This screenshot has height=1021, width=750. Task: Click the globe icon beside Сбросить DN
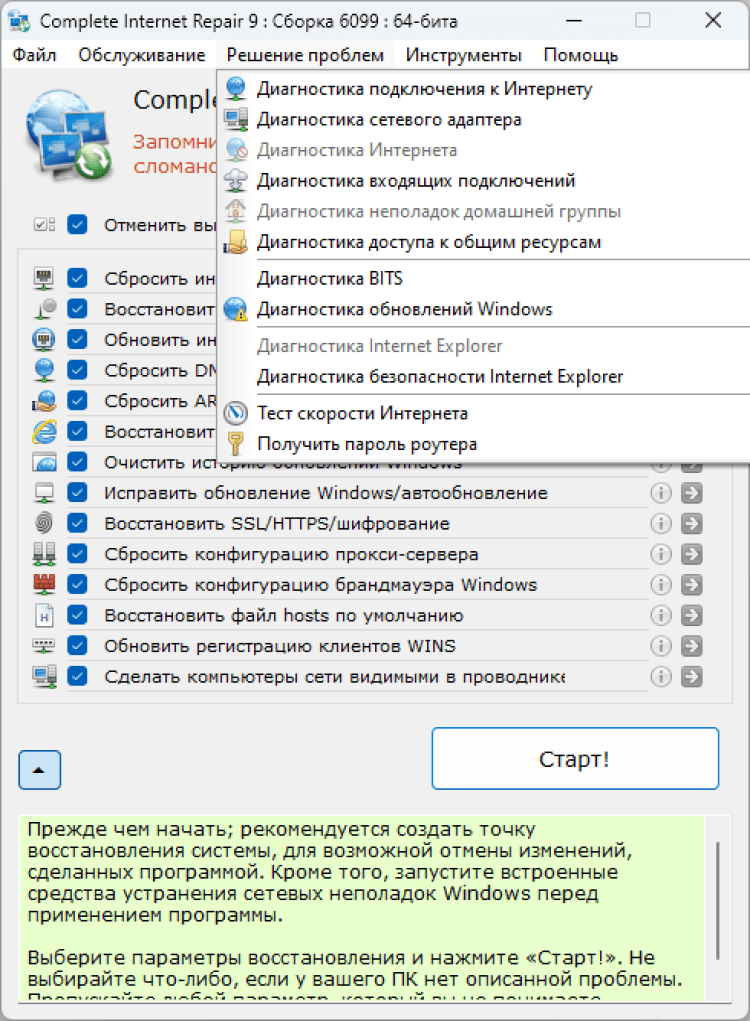click(x=44, y=370)
